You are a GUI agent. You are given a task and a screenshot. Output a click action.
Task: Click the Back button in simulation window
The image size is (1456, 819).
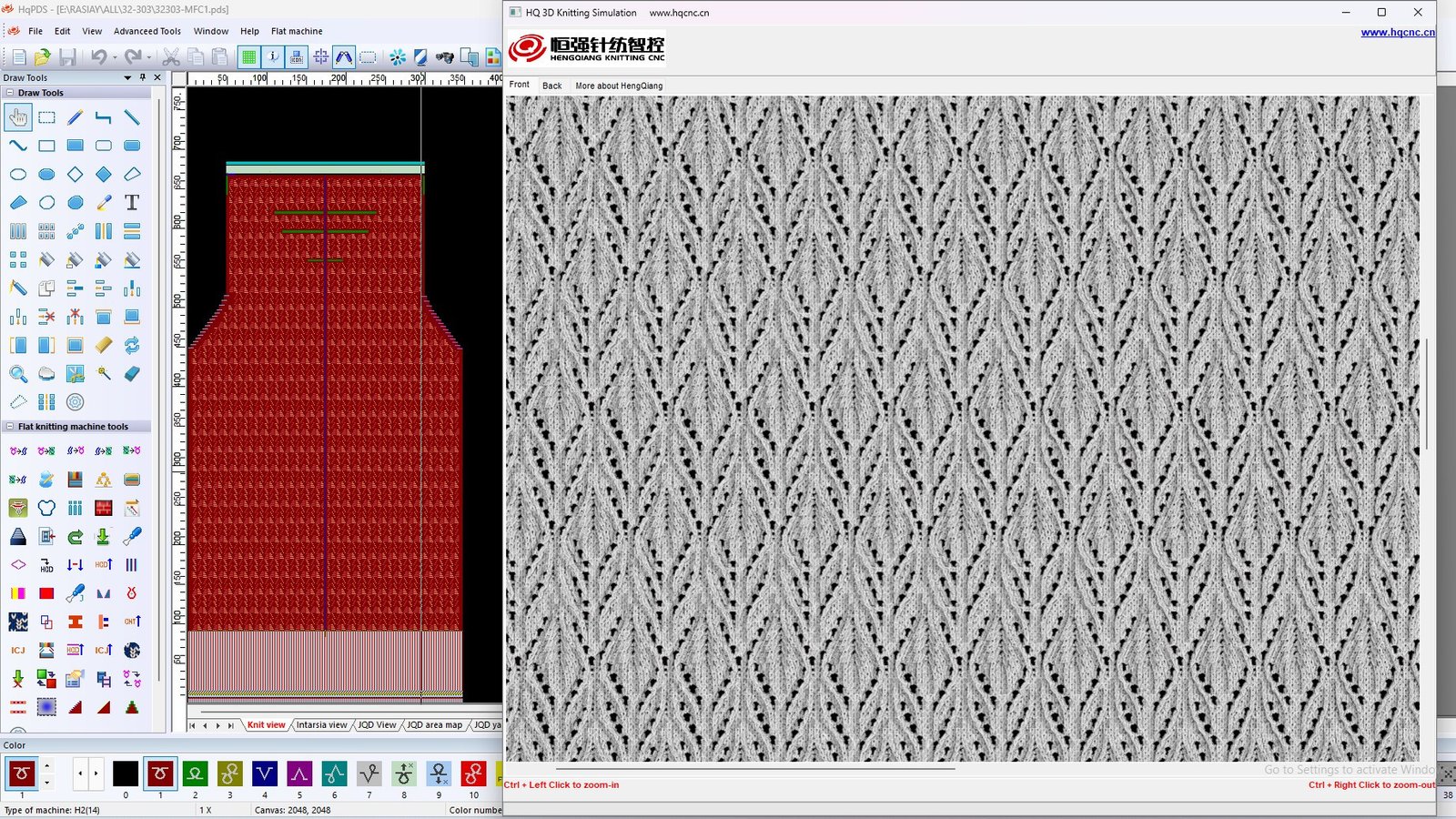tap(551, 86)
